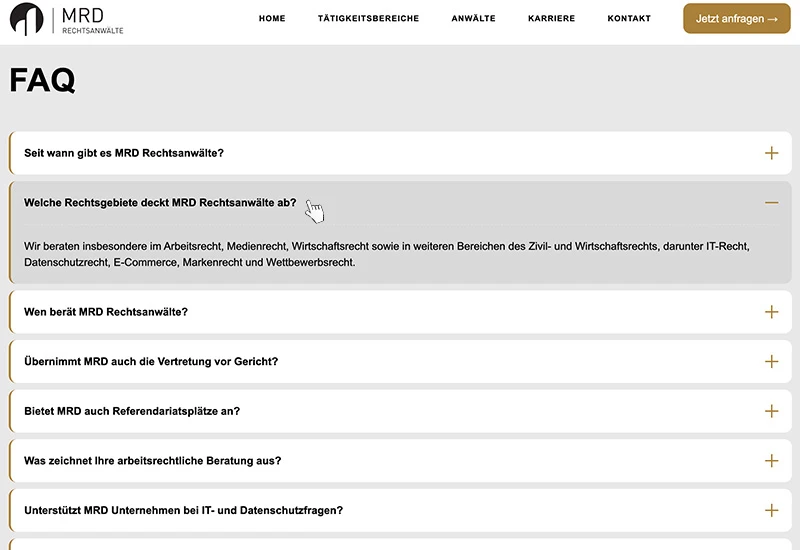Select 'Bietet MRD auch Referendariatsplätze an?'
Image resolution: width=800 pixels, height=550 pixels.
(x=132, y=411)
